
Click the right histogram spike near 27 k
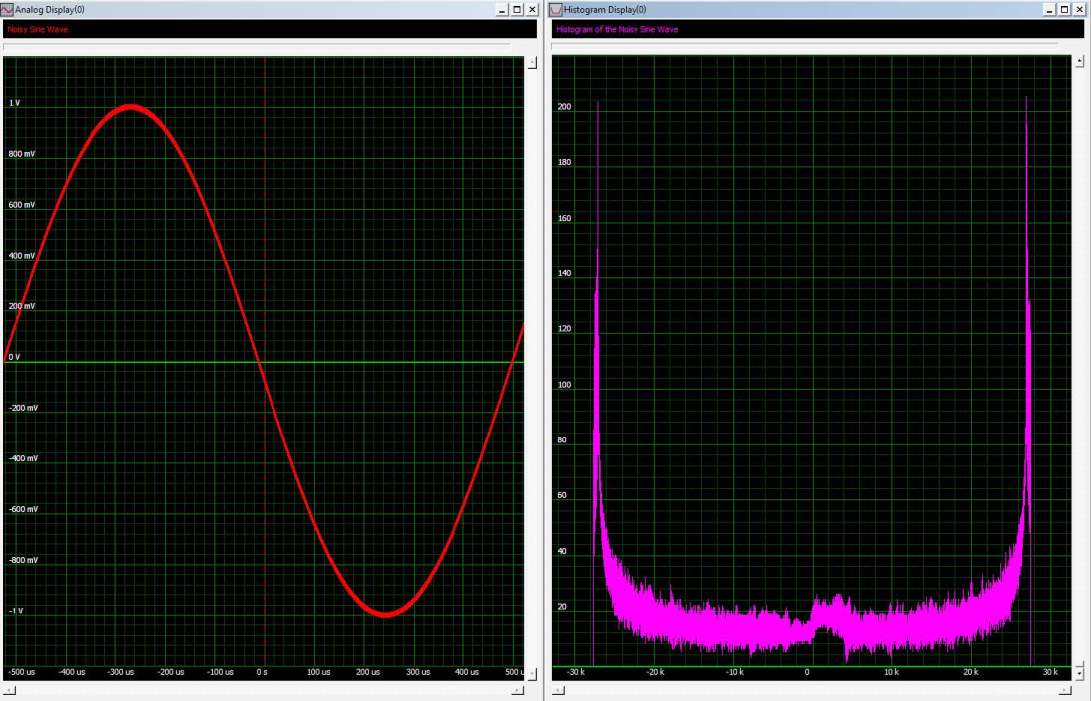(x=1026, y=300)
